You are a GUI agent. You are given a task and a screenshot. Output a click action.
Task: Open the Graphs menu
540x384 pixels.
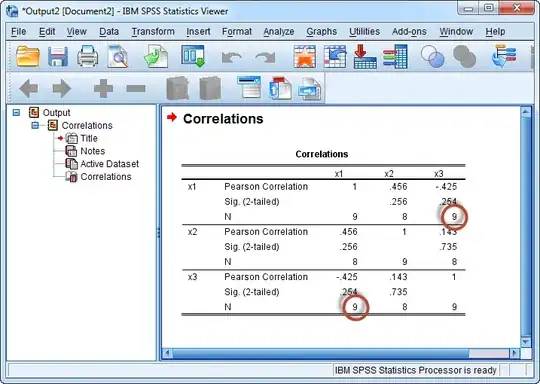[322, 32]
